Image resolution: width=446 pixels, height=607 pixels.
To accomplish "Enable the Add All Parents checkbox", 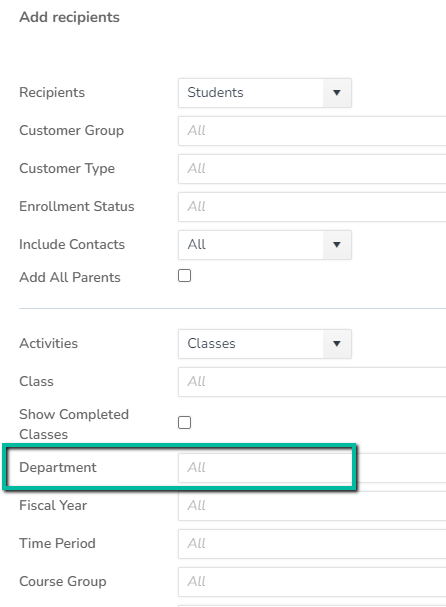I will (x=184, y=276).
